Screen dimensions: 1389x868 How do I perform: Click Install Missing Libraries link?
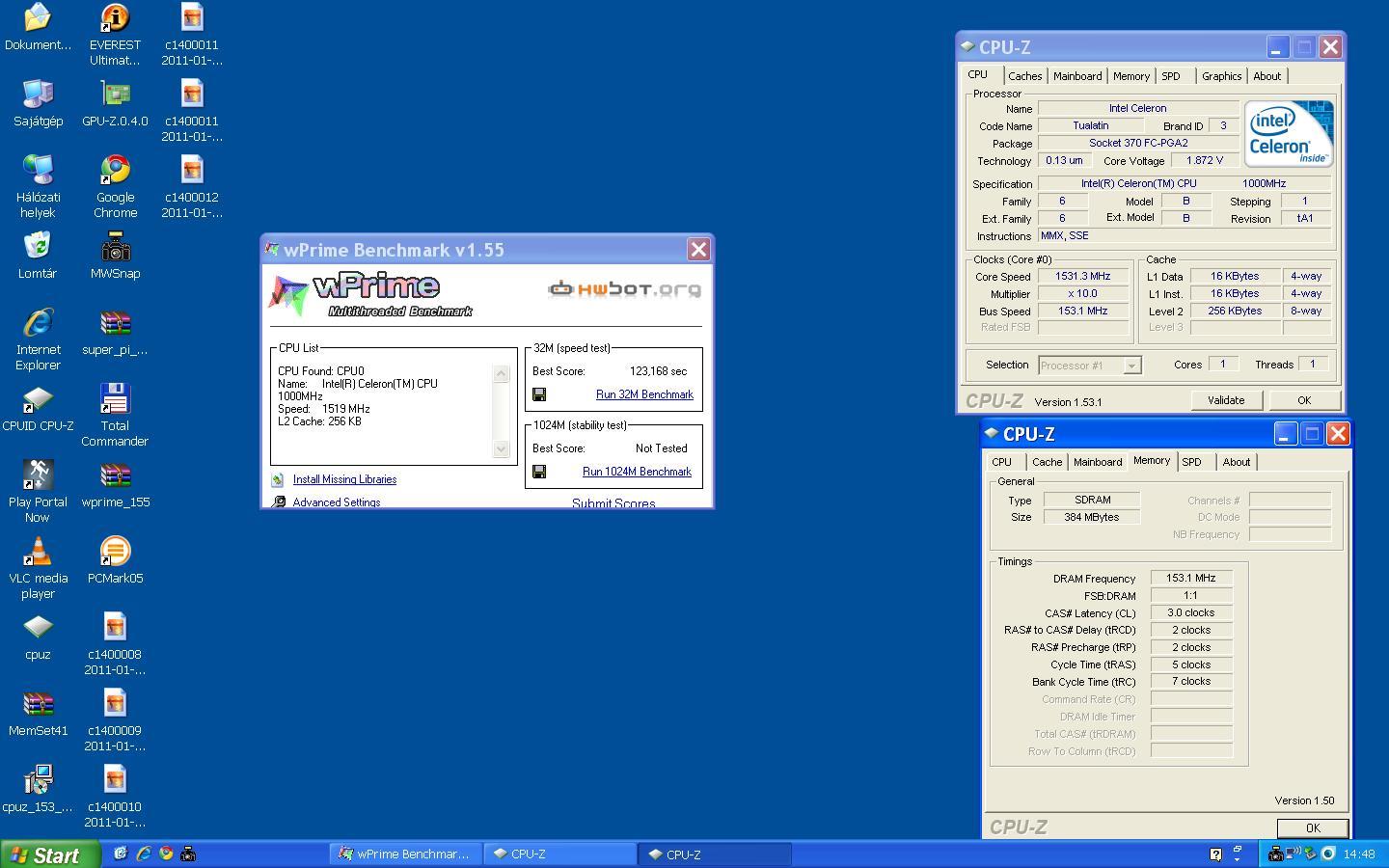(x=344, y=479)
